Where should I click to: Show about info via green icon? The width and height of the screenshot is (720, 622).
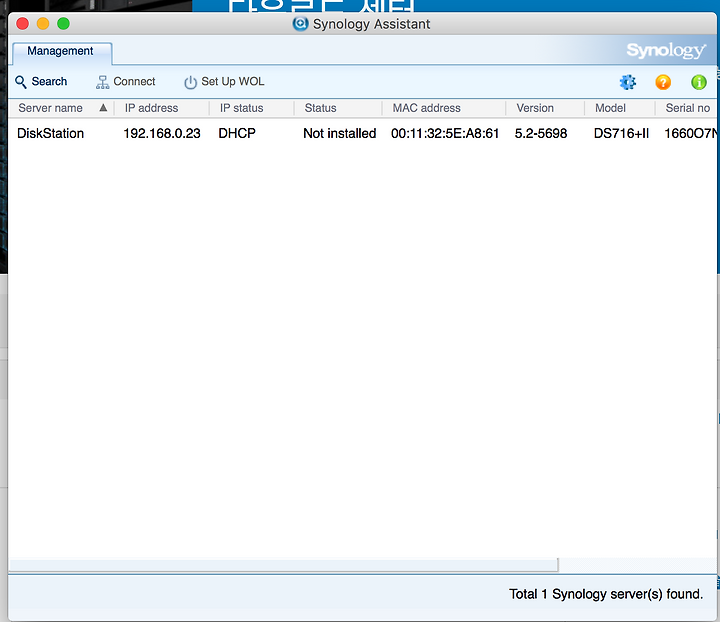699,82
